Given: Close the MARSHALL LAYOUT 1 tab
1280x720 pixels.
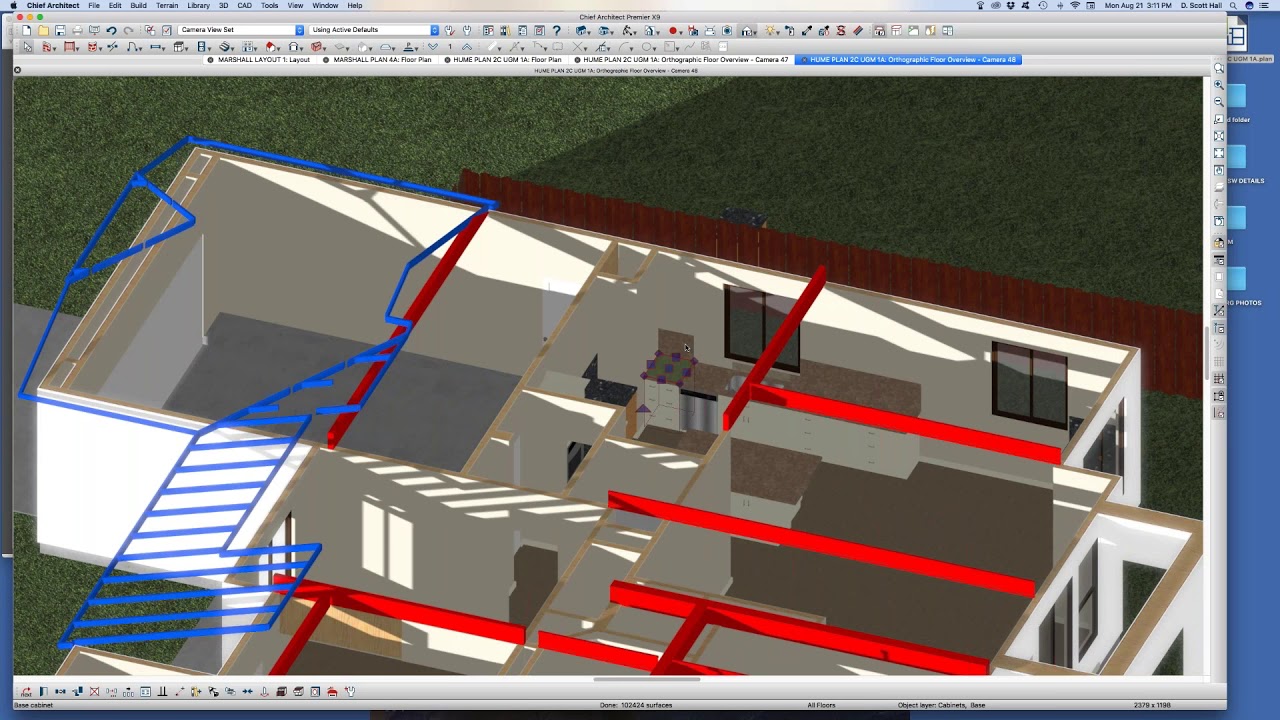Looking at the screenshot, I should (x=211, y=60).
